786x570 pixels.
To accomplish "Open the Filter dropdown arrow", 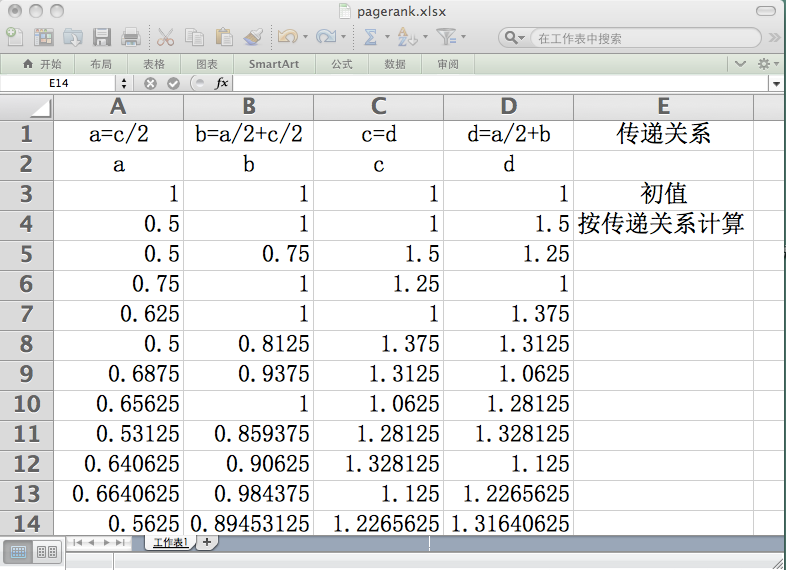I will point(463,37).
